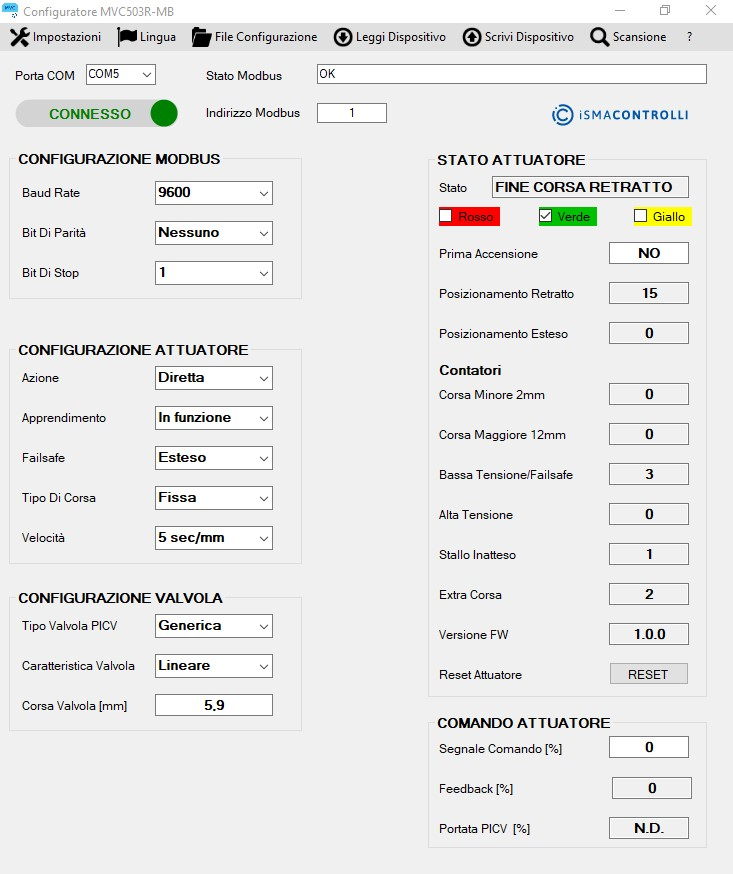Uncheck the Verde checkbox
This screenshot has width=733, height=874.
(x=546, y=216)
